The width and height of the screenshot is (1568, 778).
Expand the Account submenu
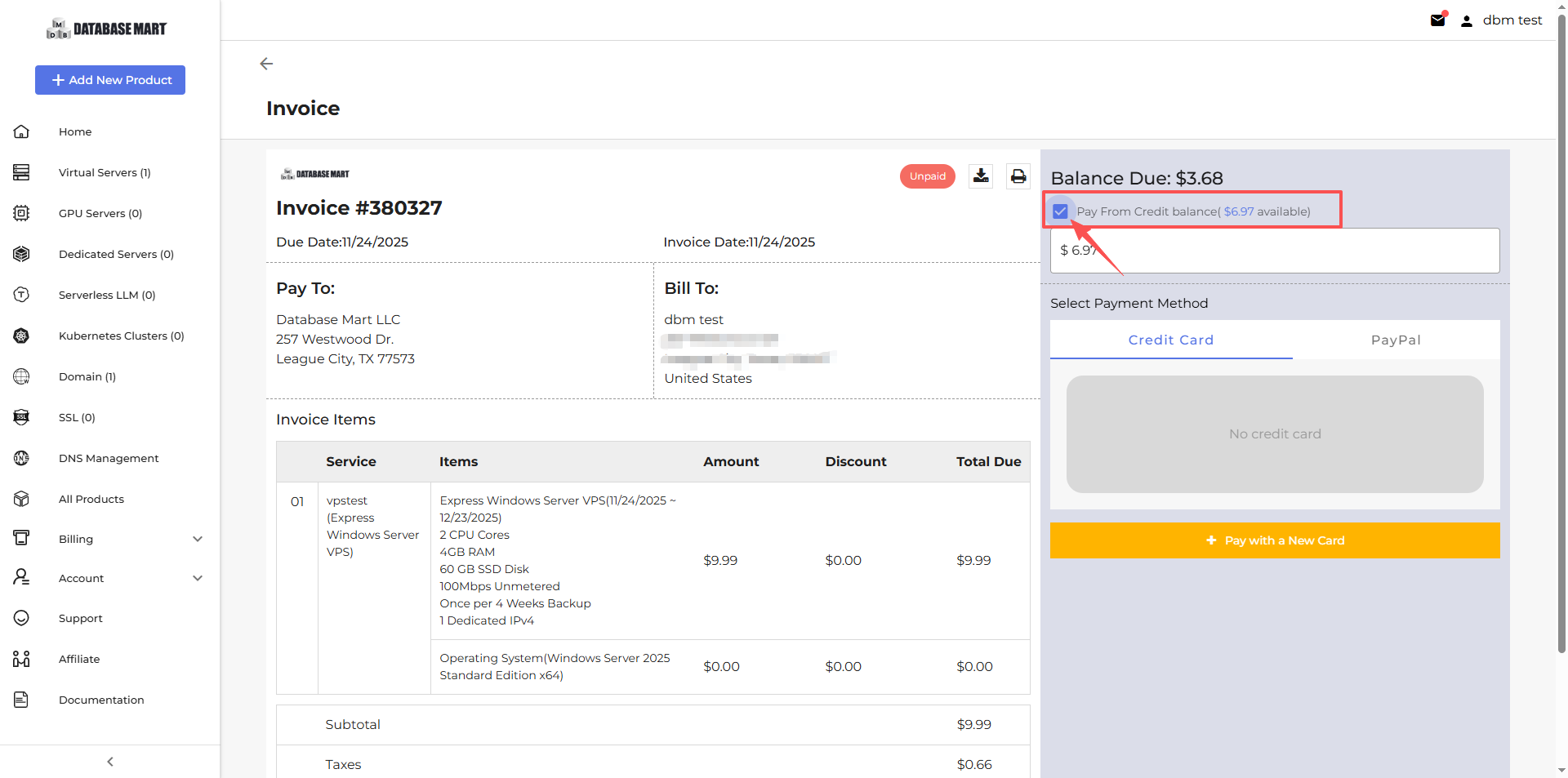coord(198,578)
